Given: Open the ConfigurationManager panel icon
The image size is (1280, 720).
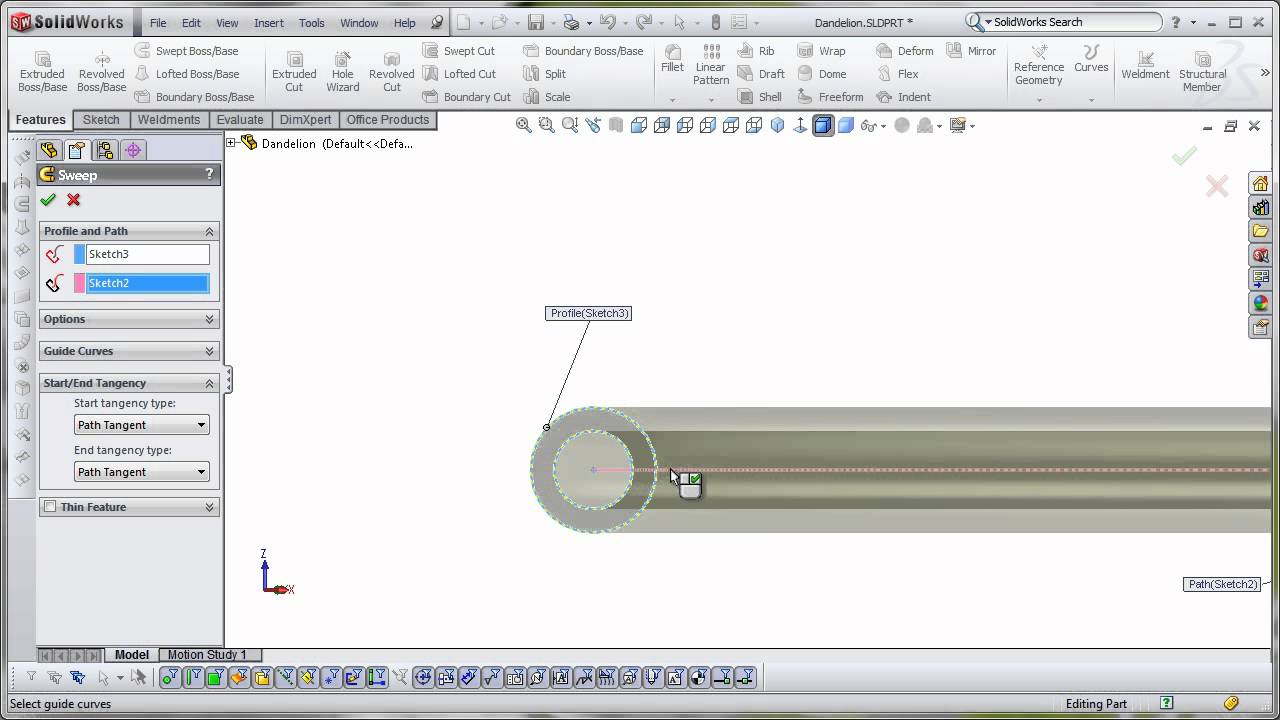Looking at the screenshot, I should (105, 150).
